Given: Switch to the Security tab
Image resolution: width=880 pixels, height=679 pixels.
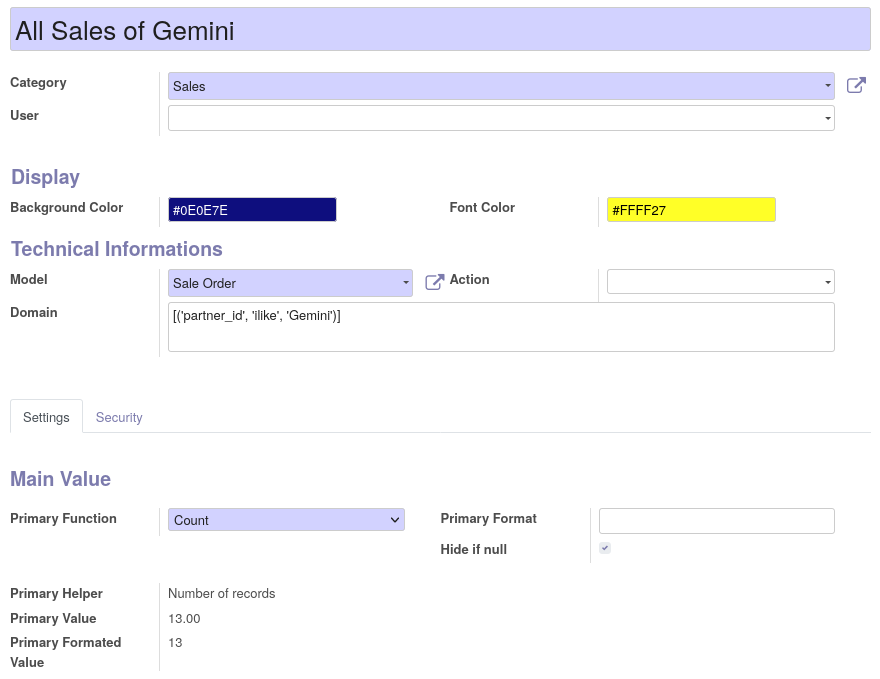Looking at the screenshot, I should point(119,417).
